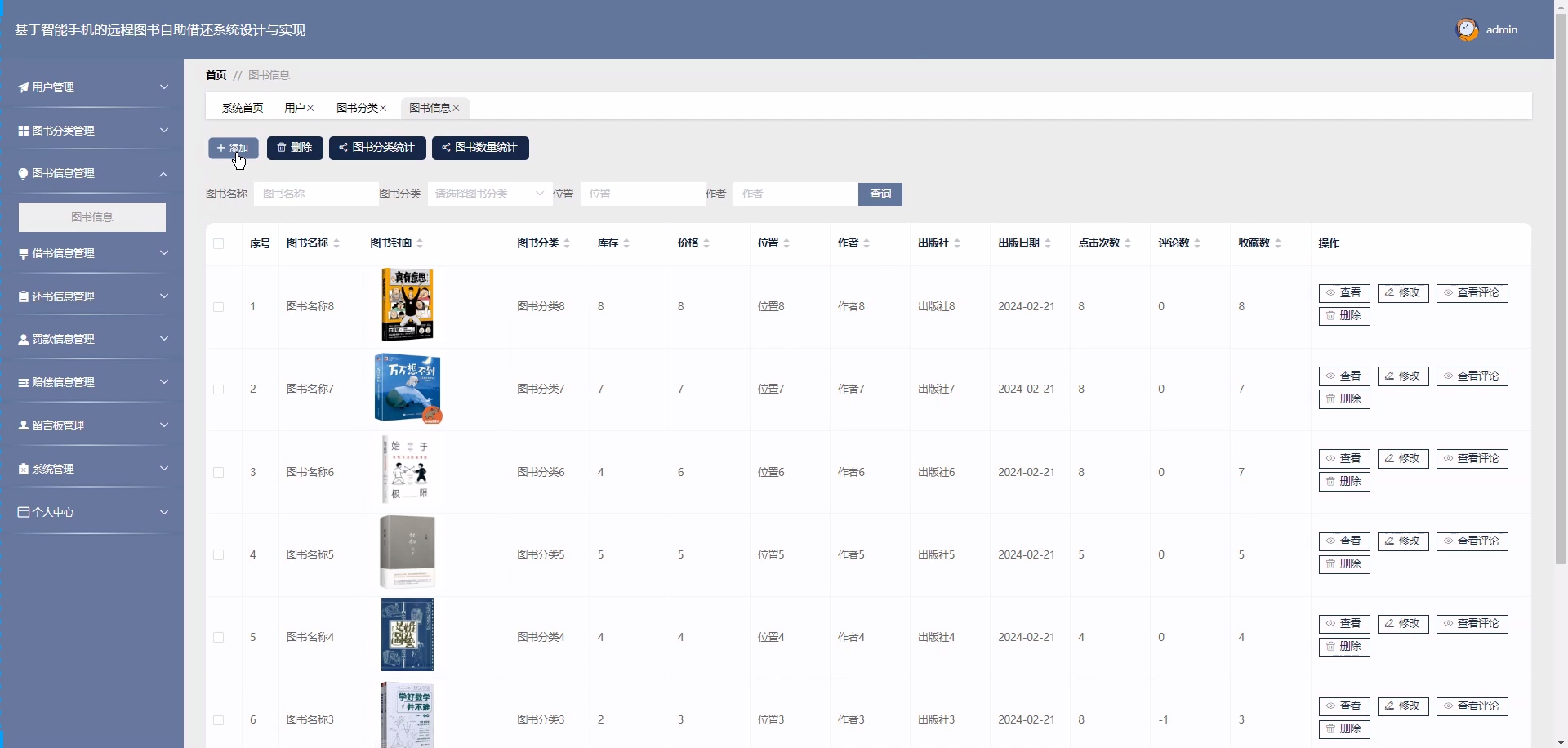Screen dimensions: 1568x748
Task: Expand 用户管理 sidebar menu
Action: pos(91,87)
